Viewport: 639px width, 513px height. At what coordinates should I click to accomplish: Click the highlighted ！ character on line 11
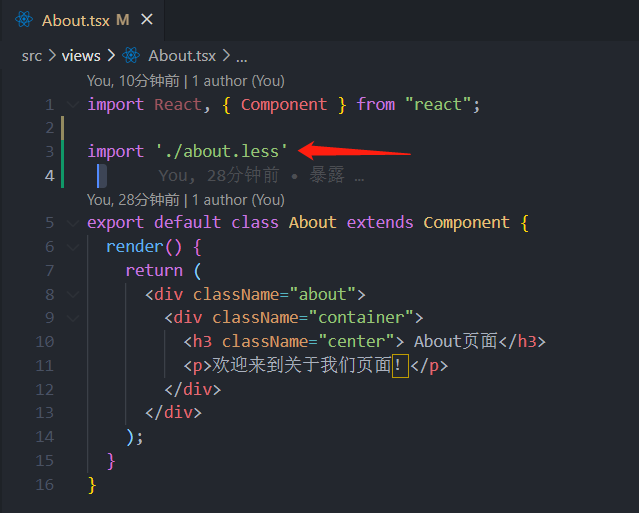pos(400,365)
